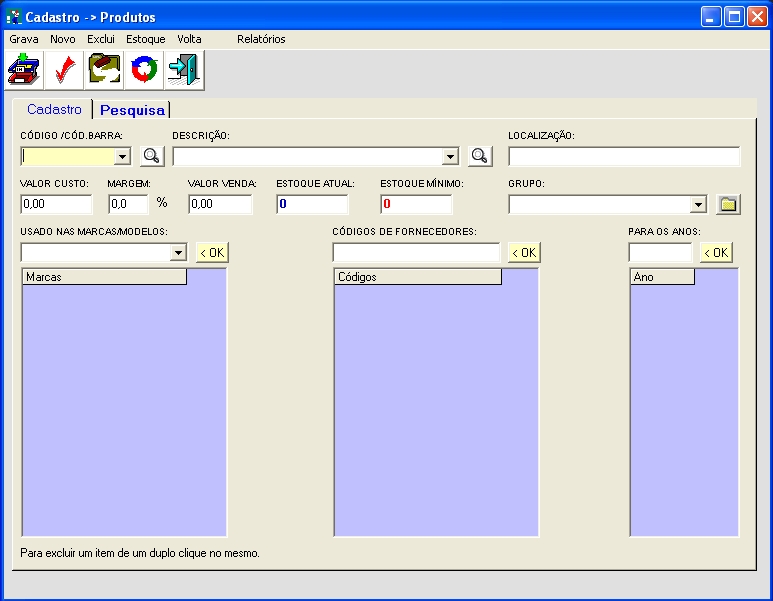Click the Novo red checkmark toolbar icon
The width and height of the screenshot is (773, 601).
[64, 71]
